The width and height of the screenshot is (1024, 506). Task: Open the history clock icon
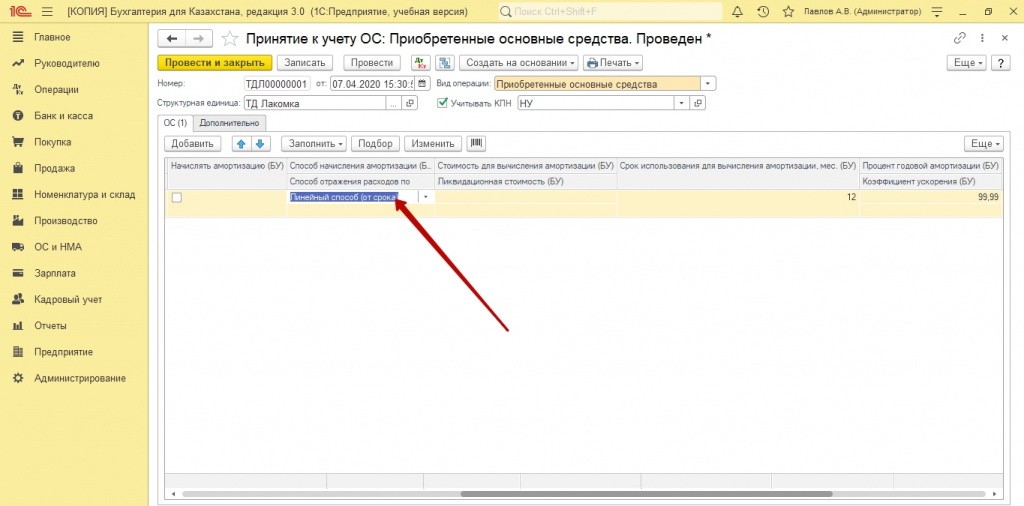pos(763,12)
